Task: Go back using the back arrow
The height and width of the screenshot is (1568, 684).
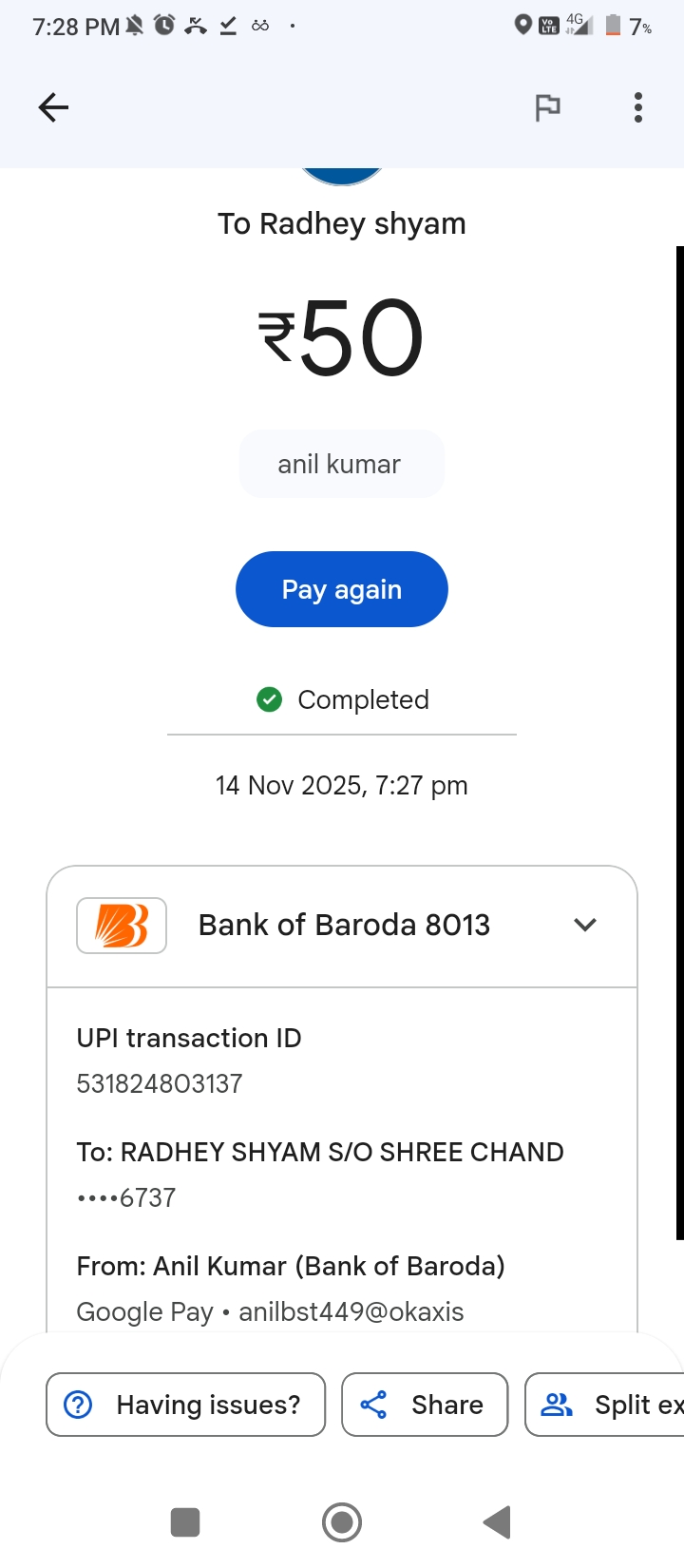Action: (53, 107)
